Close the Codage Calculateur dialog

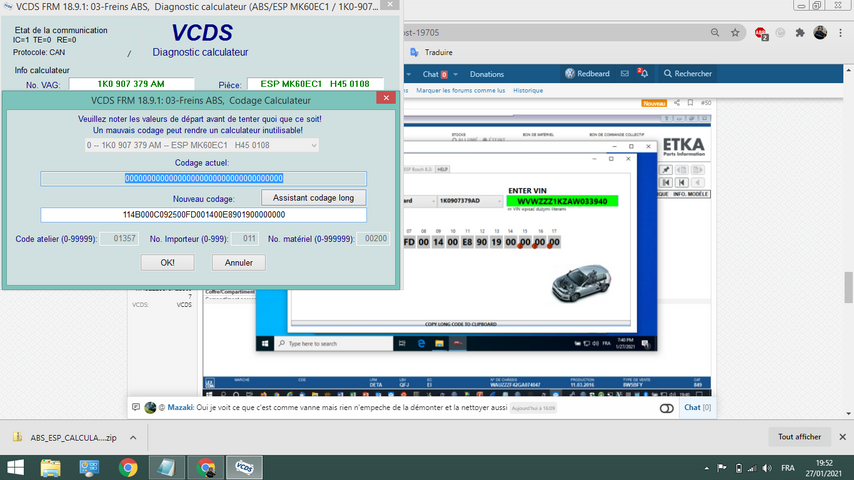pos(386,98)
